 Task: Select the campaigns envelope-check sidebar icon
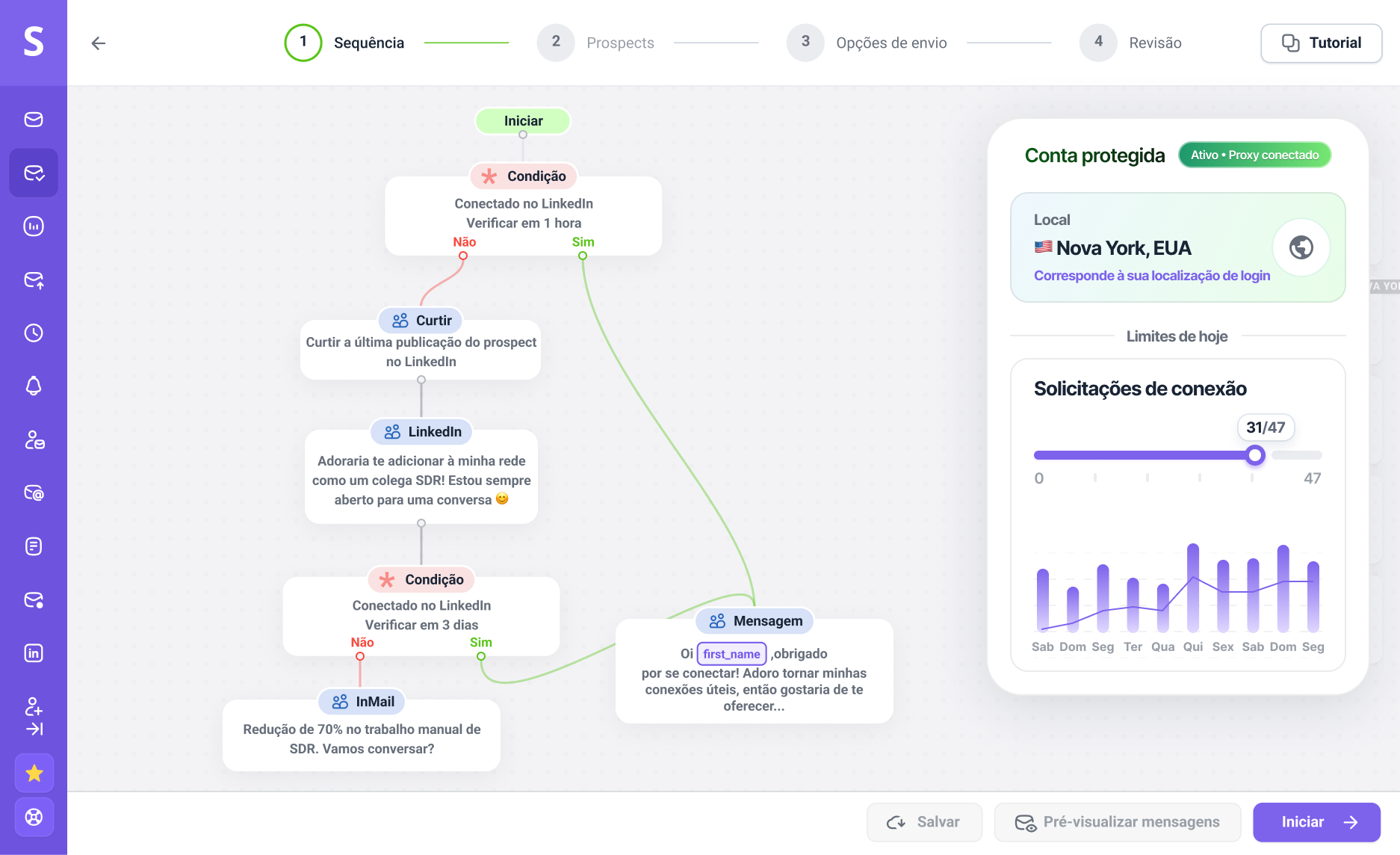click(34, 173)
